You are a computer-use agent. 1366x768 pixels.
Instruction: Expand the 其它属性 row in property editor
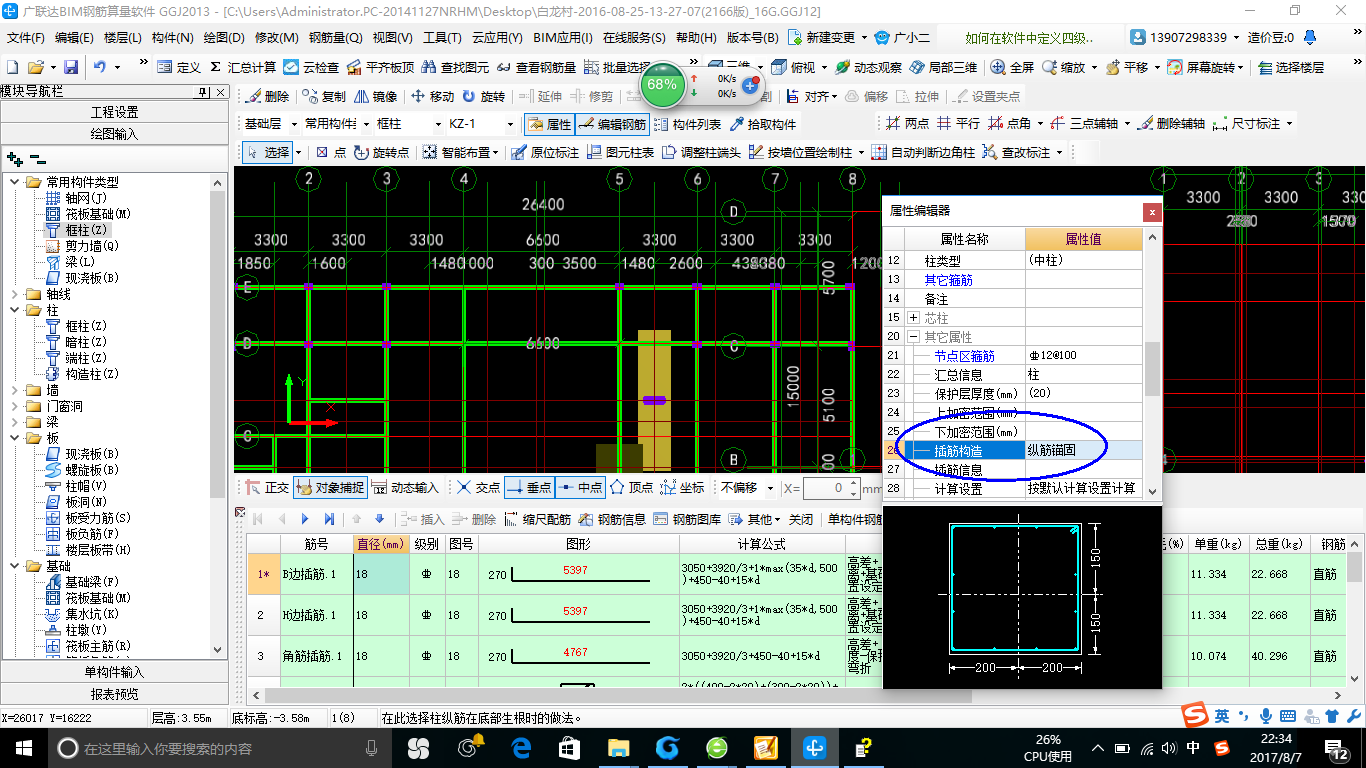pos(914,337)
